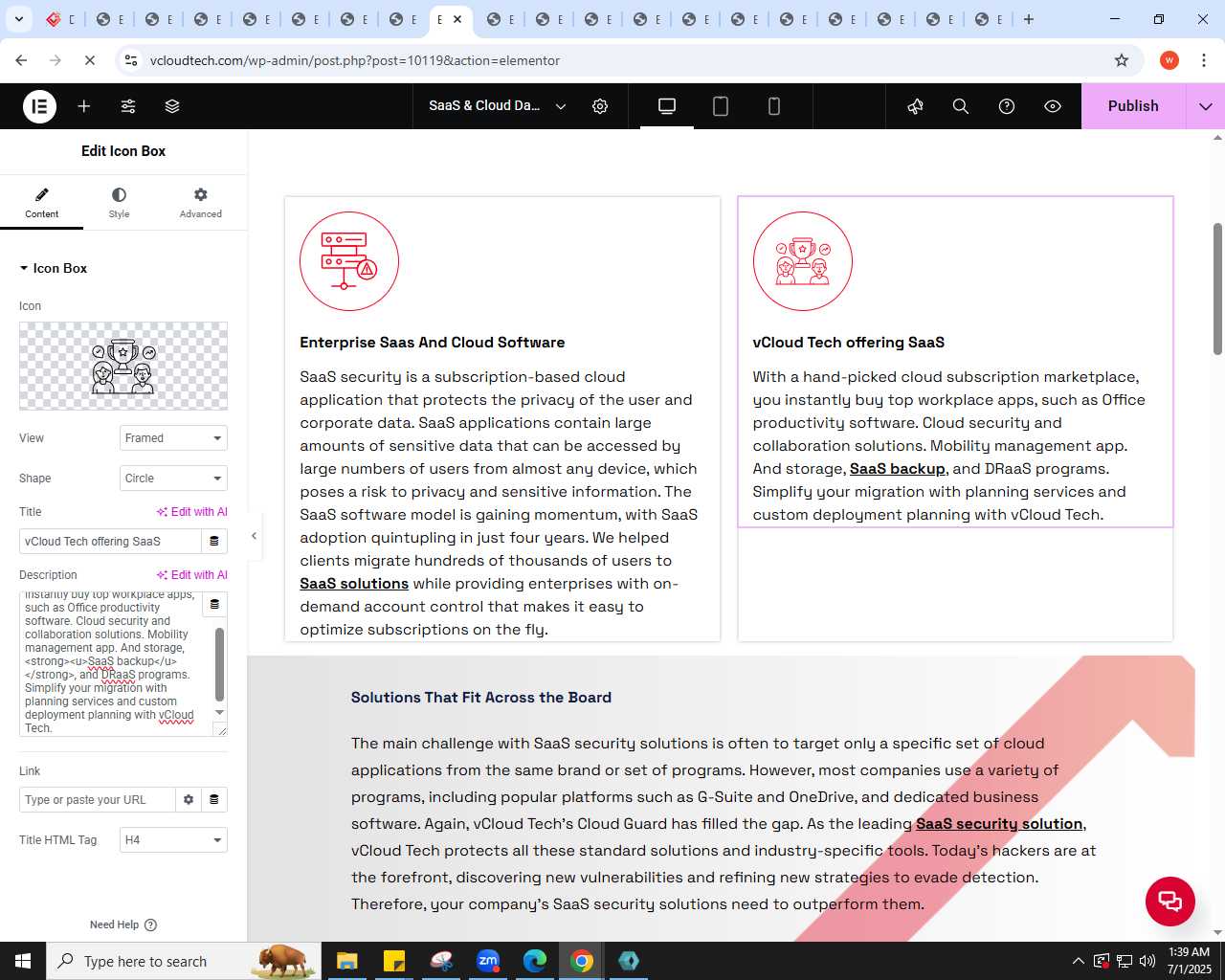
Task: Switch to the Content tab
Action: click(41, 203)
